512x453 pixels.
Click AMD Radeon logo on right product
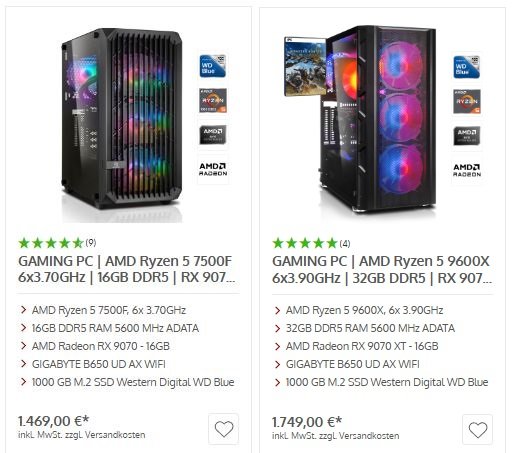[467, 170]
